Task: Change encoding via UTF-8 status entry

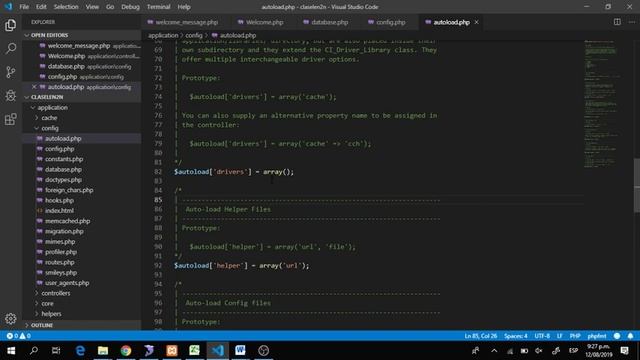Action: point(542,336)
